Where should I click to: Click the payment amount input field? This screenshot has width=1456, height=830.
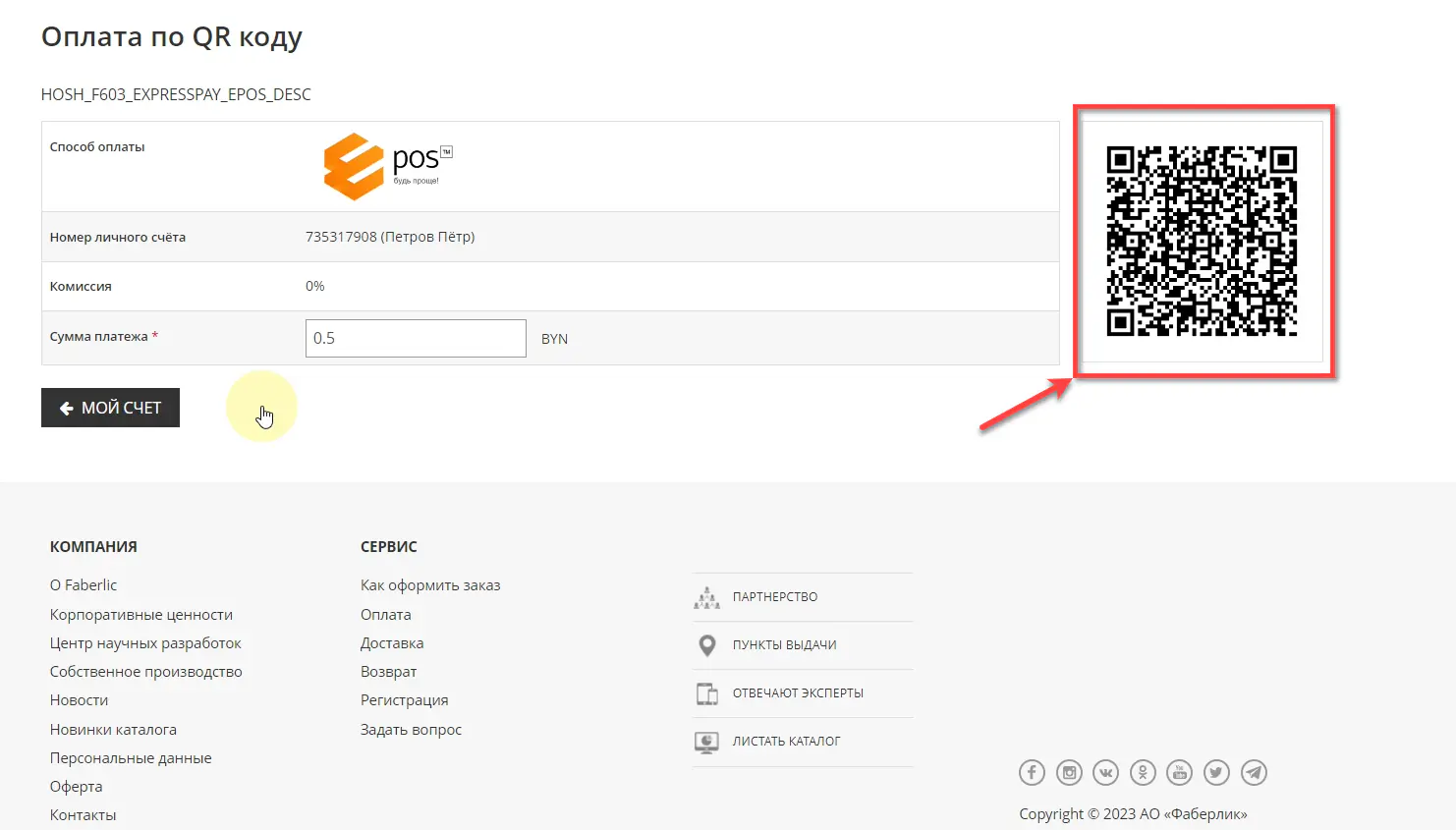(x=415, y=338)
